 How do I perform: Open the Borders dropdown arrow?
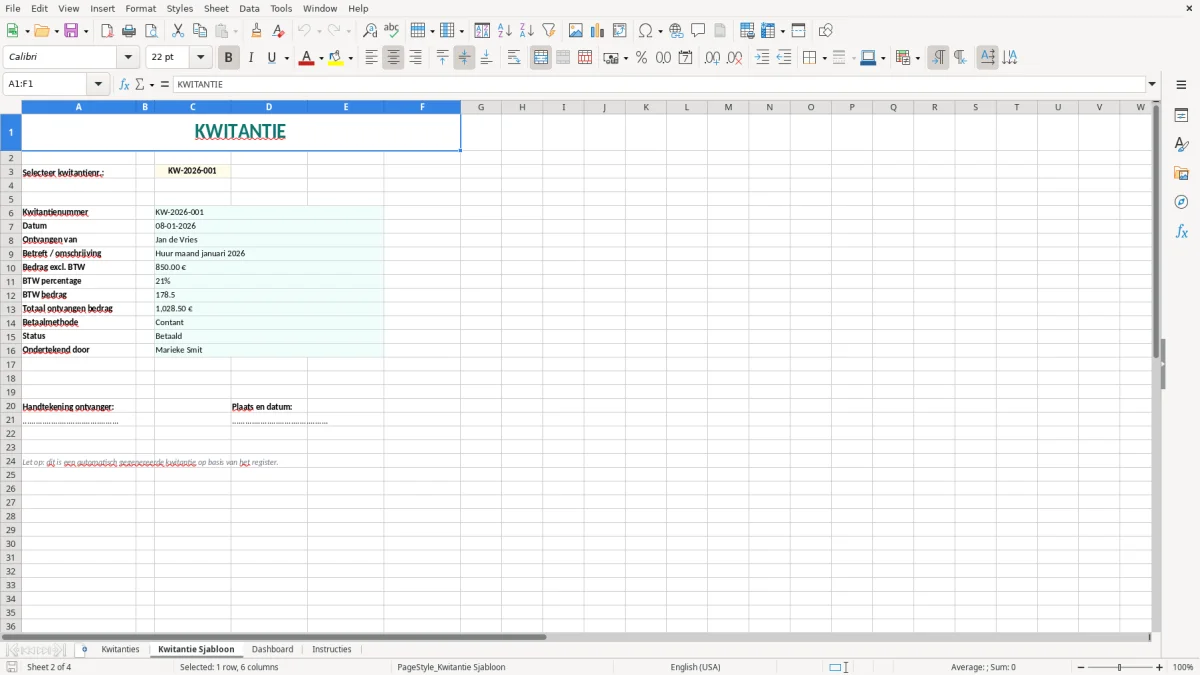point(824,58)
